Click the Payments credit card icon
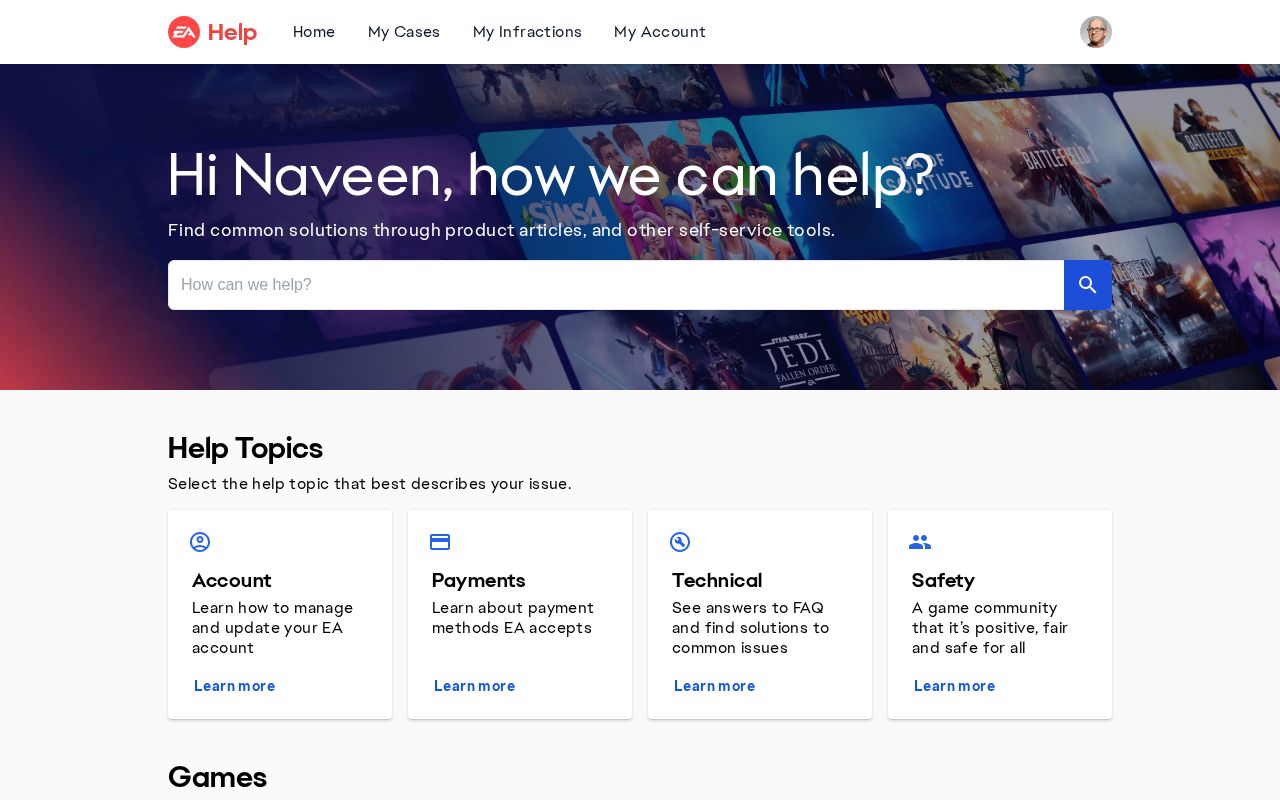The image size is (1280, 800). (x=440, y=542)
